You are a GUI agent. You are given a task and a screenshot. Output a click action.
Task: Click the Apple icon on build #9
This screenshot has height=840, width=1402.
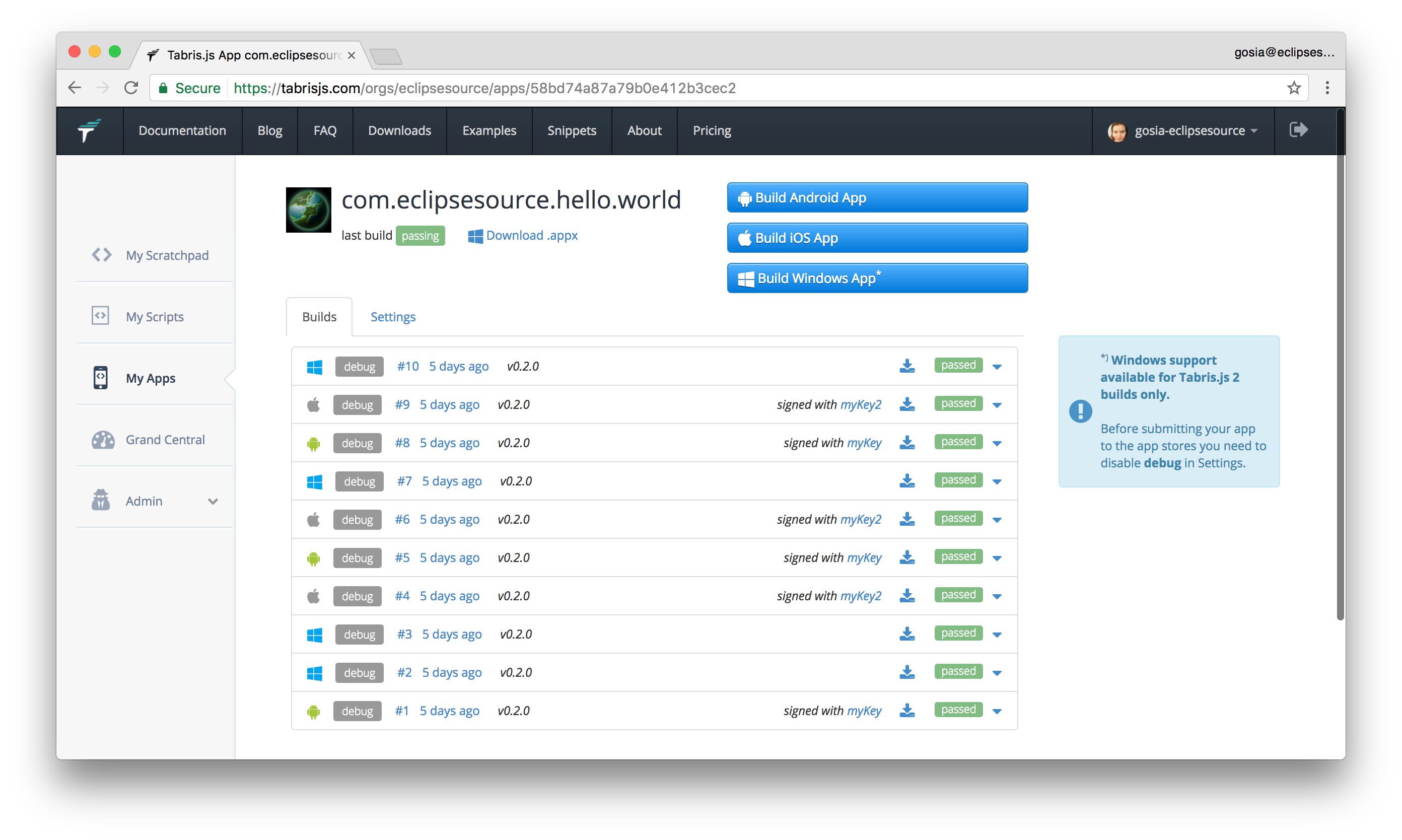pyautogui.click(x=313, y=404)
